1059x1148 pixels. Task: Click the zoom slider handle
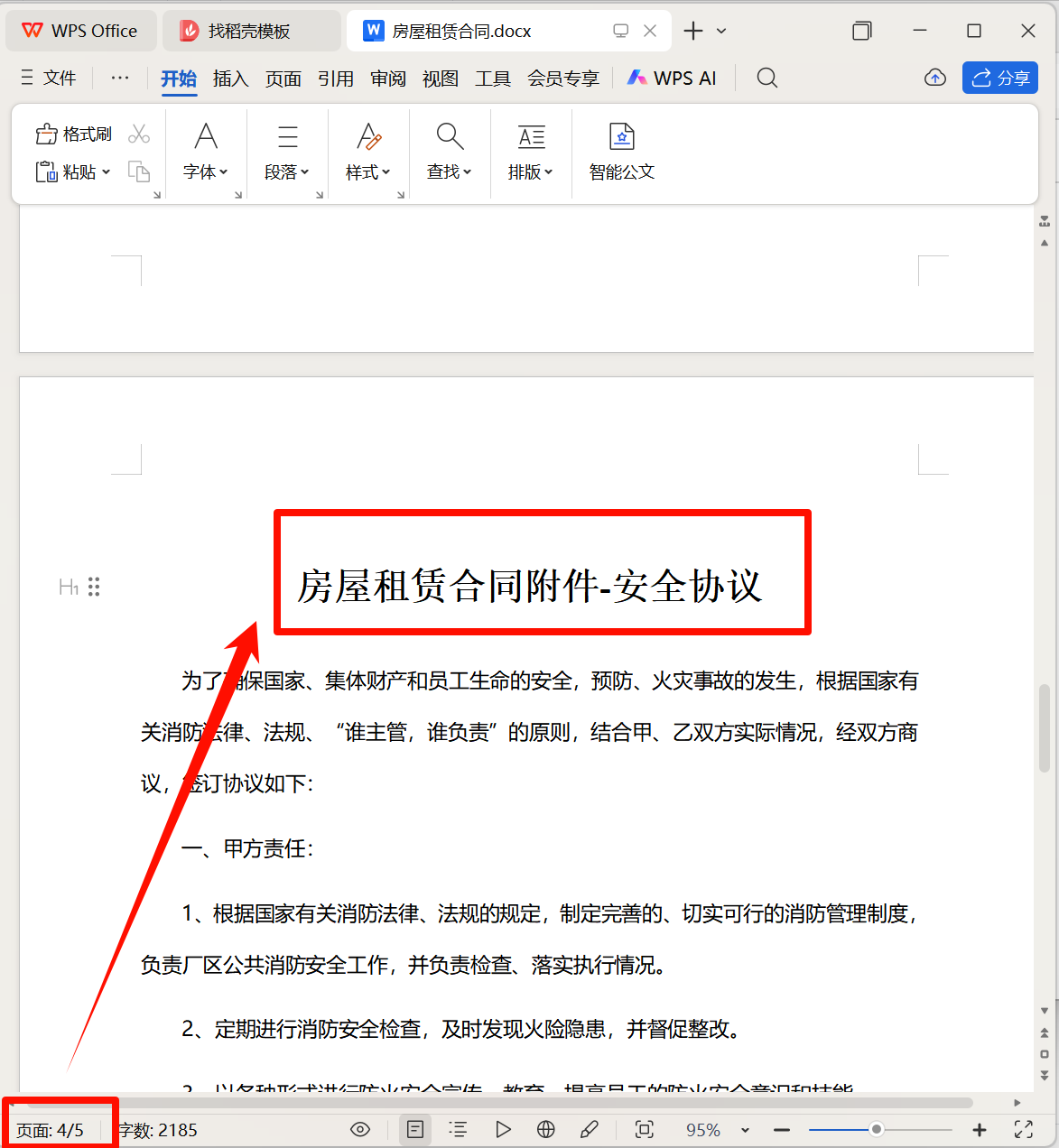point(876,1130)
